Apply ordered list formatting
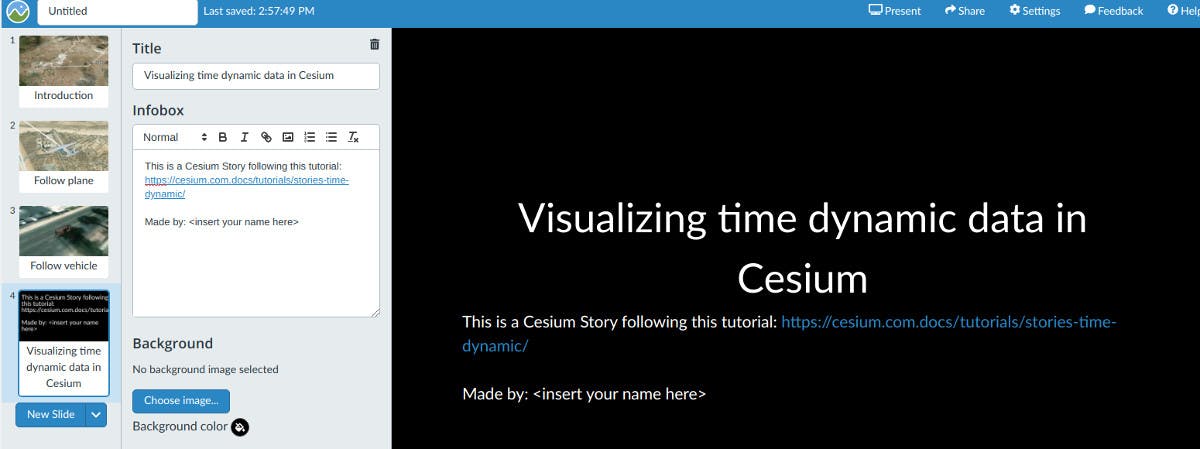This screenshot has width=1200, height=449. click(x=310, y=137)
